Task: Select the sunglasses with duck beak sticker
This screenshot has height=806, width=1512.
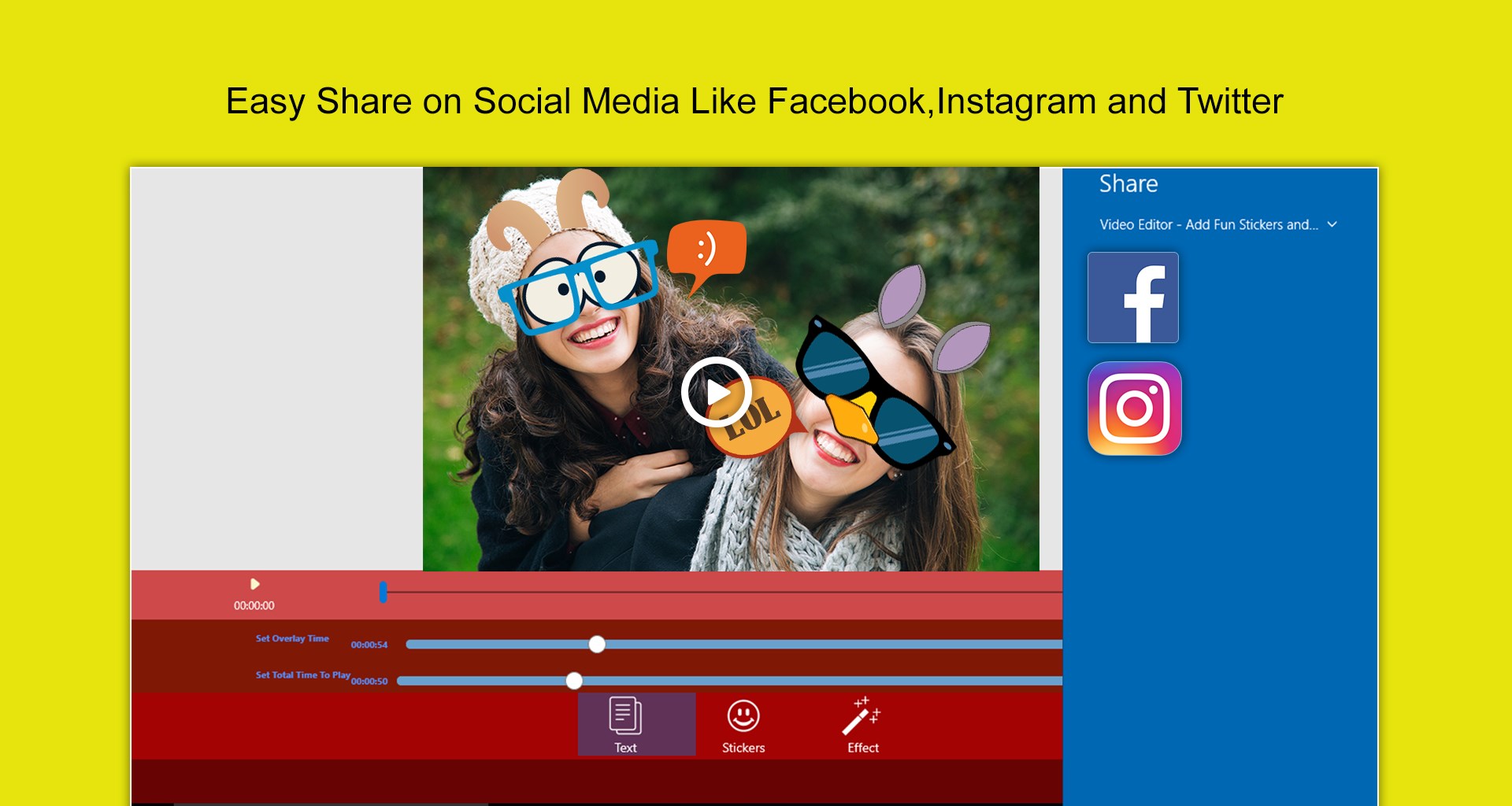Action: [x=874, y=394]
